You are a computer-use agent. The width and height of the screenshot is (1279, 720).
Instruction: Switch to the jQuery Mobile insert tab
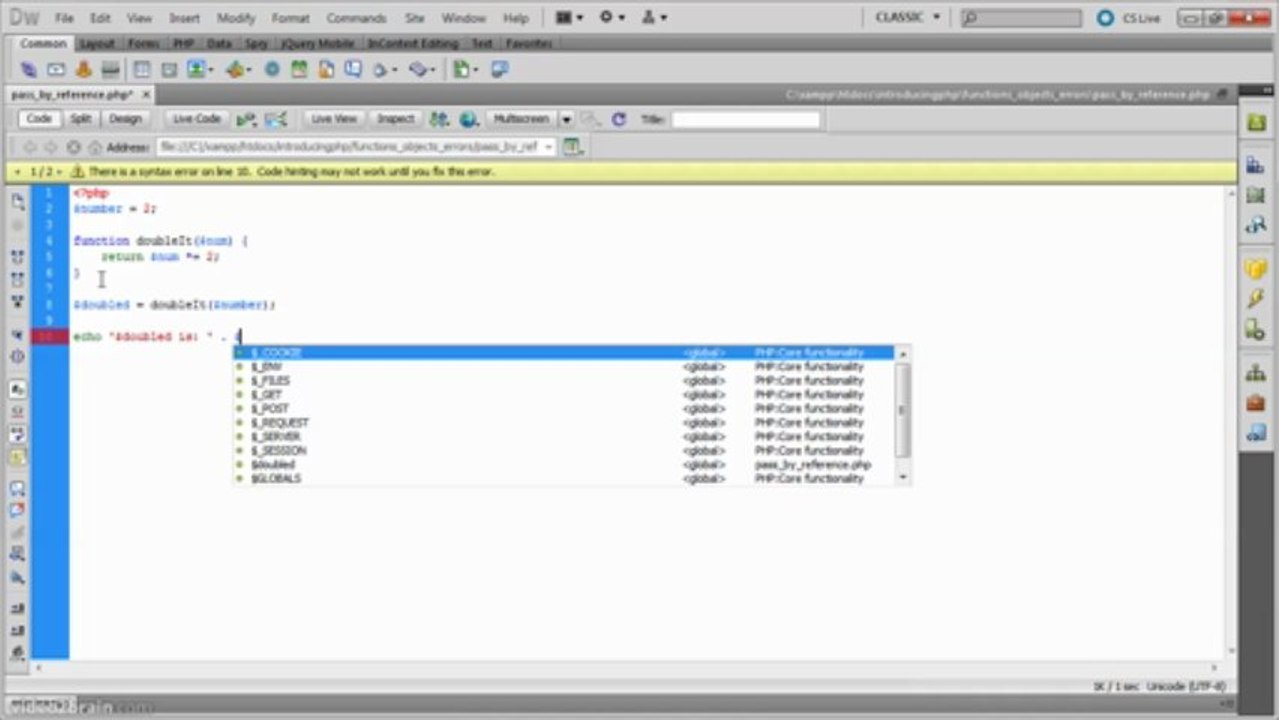tap(317, 44)
